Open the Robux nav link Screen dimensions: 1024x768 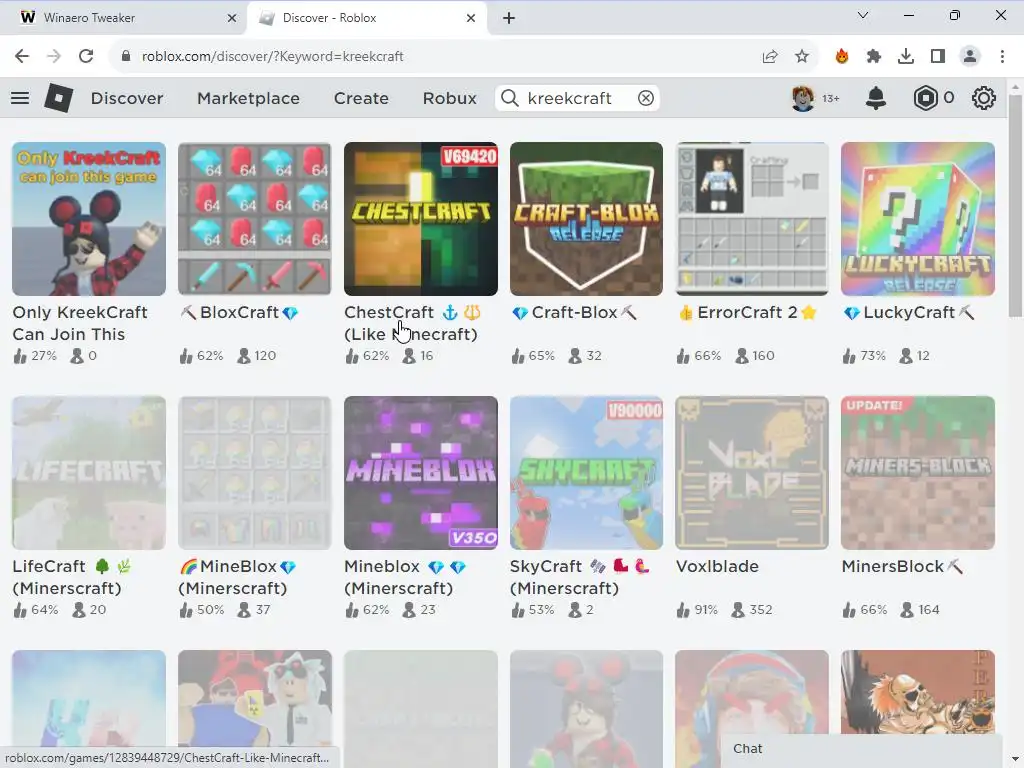(449, 98)
